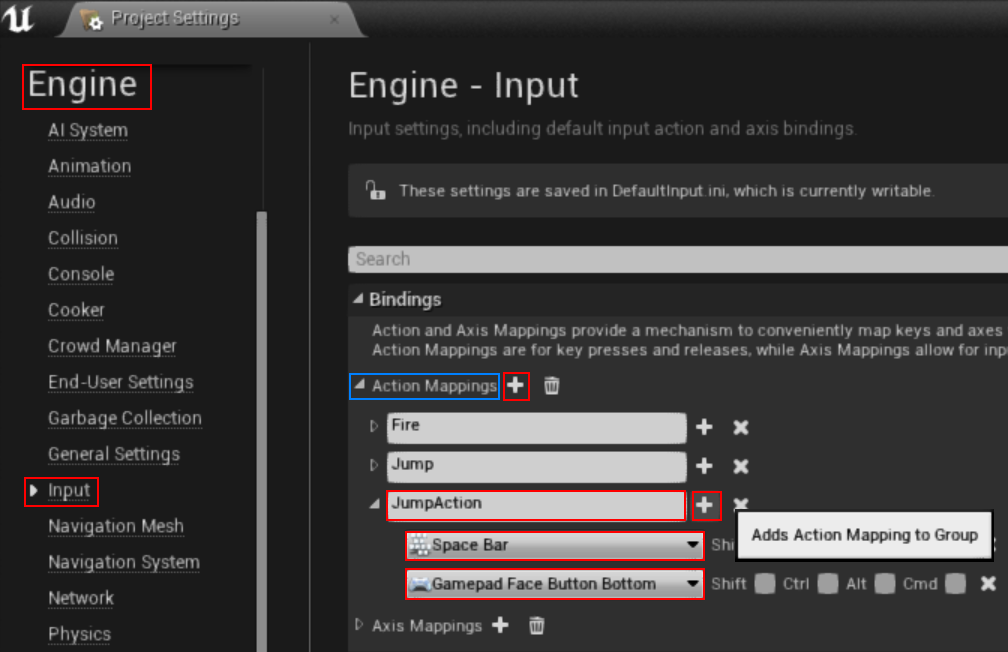Remove the Gamepad Face Button Bottom binding
Screen dimensions: 1008x652
click(x=989, y=584)
